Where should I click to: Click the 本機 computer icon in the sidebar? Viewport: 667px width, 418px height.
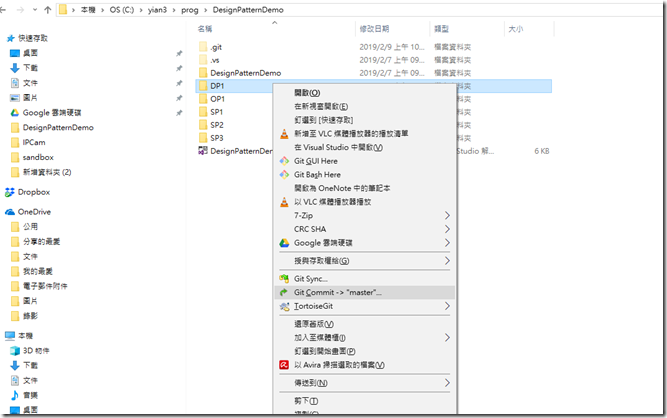(10, 336)
